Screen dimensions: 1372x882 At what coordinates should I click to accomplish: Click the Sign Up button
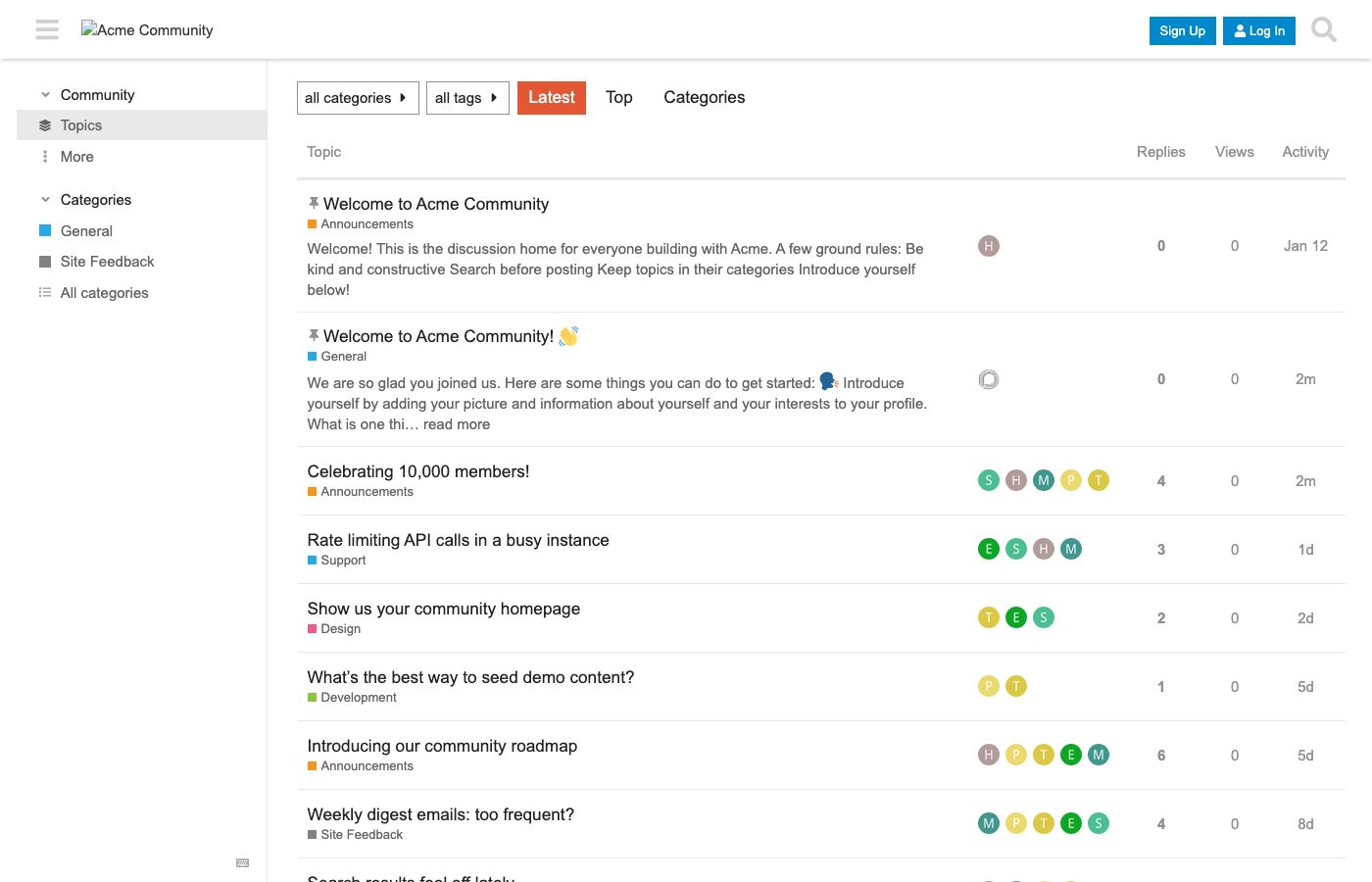tap(1183, 30)
